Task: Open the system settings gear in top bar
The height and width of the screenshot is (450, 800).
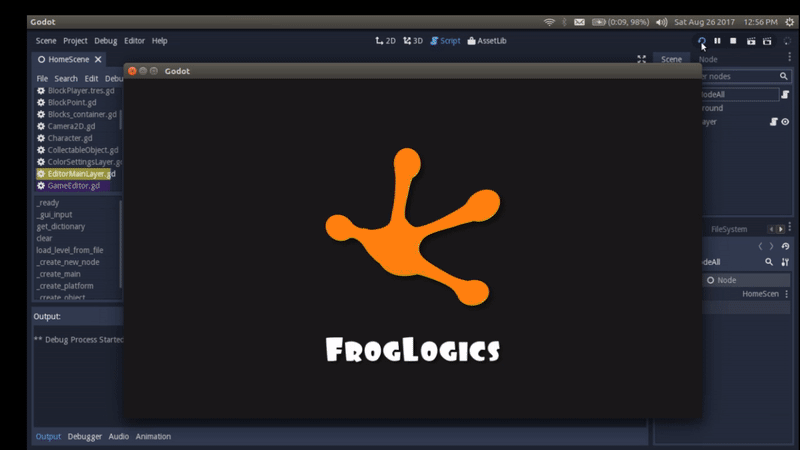Action: (x=789, y=22)
